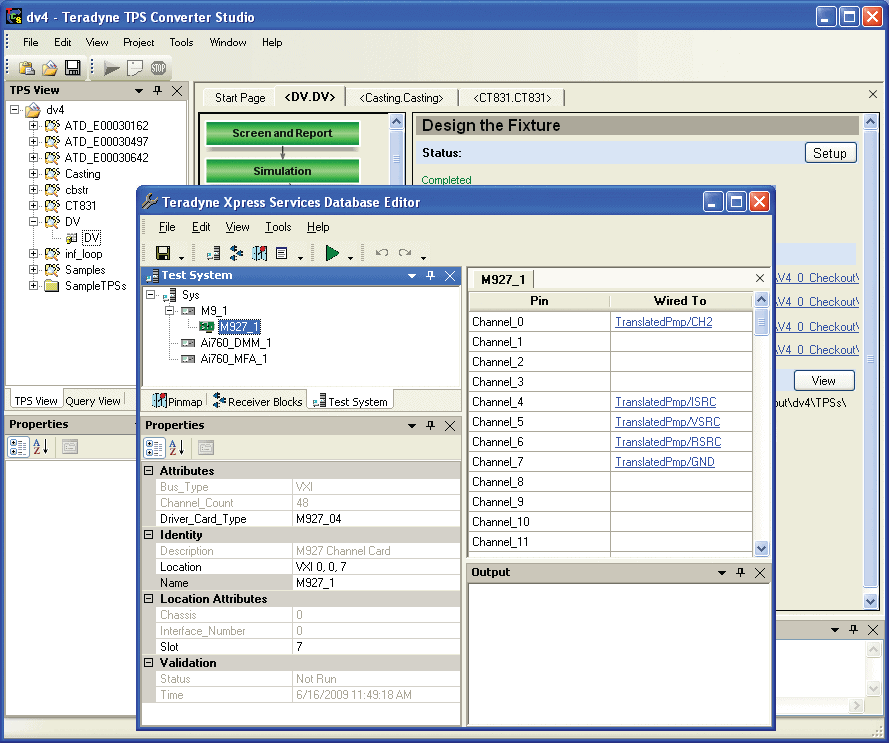Click the run arrow icon in Studio toolbar
The height and width of the screenshot is (743, 889).
point(112,69)
